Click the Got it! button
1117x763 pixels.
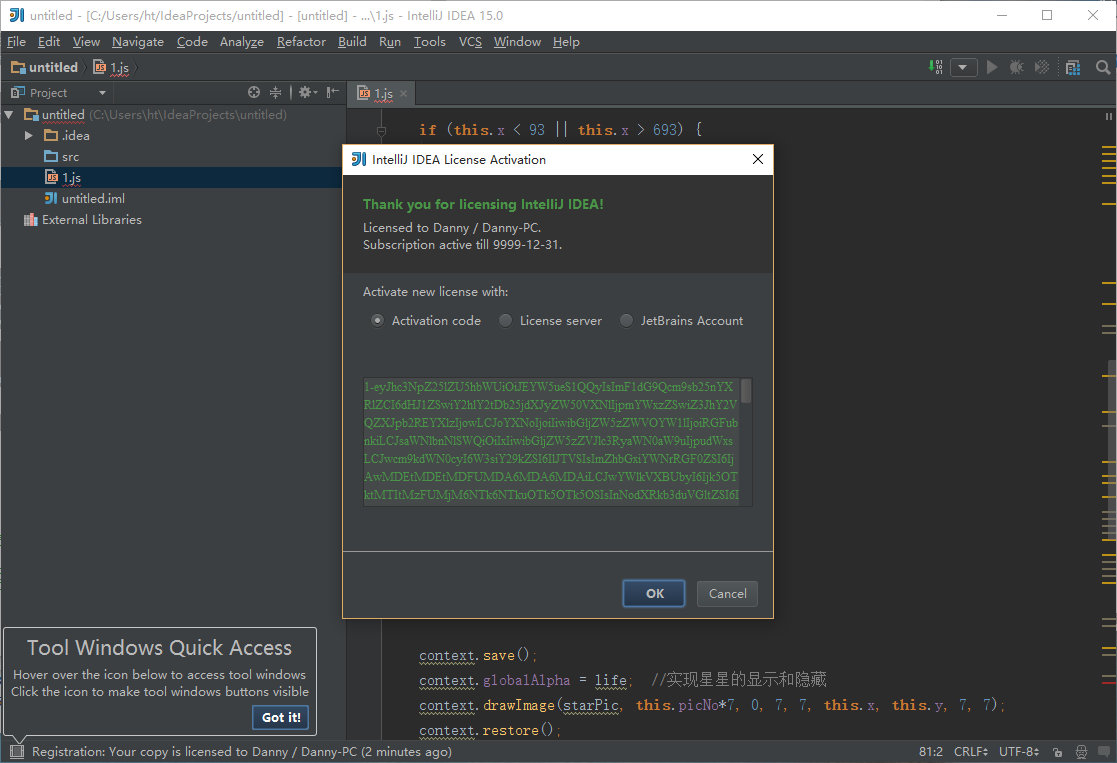[x=281, y=717]
